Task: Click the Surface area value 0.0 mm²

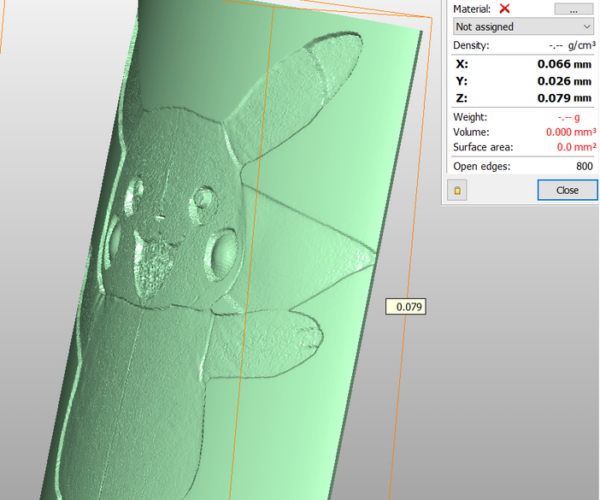Action: (x=576, y=147)
